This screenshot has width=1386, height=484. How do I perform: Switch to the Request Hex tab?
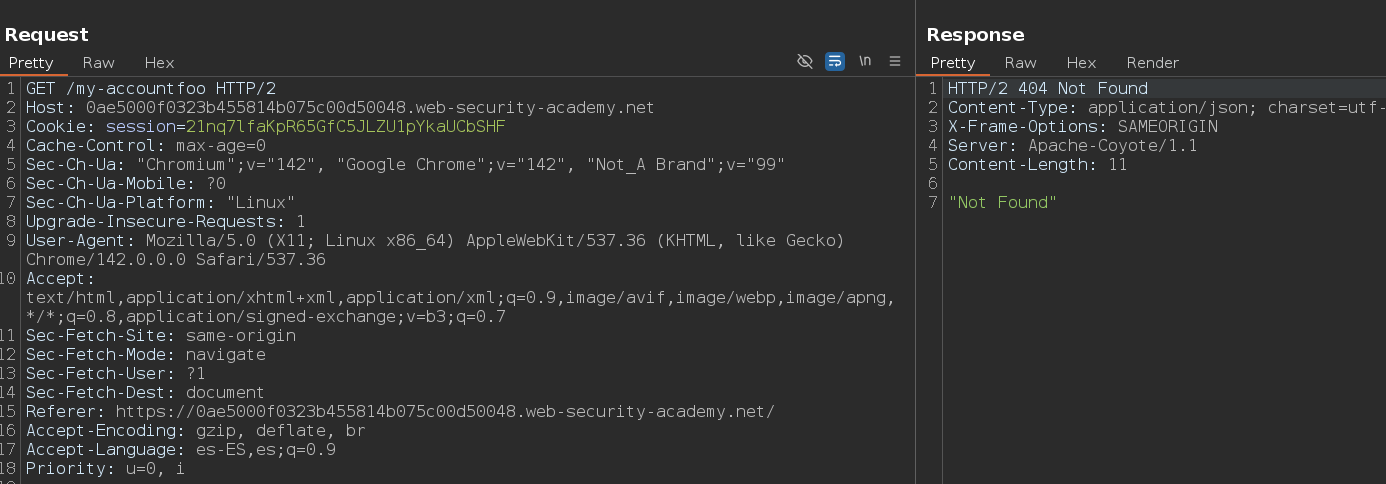(159, 62)
